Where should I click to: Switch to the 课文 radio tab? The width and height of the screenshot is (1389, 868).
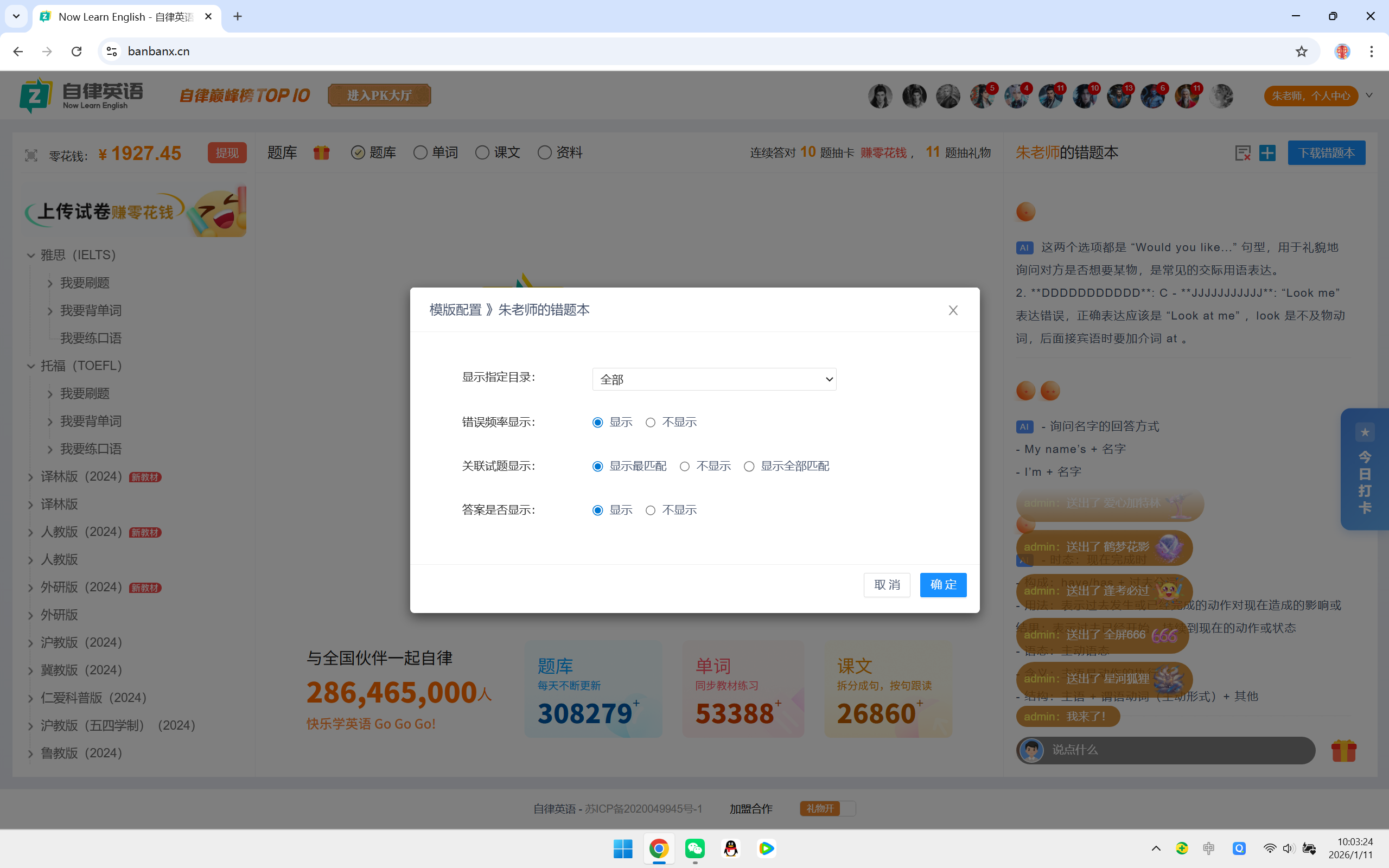482,152
